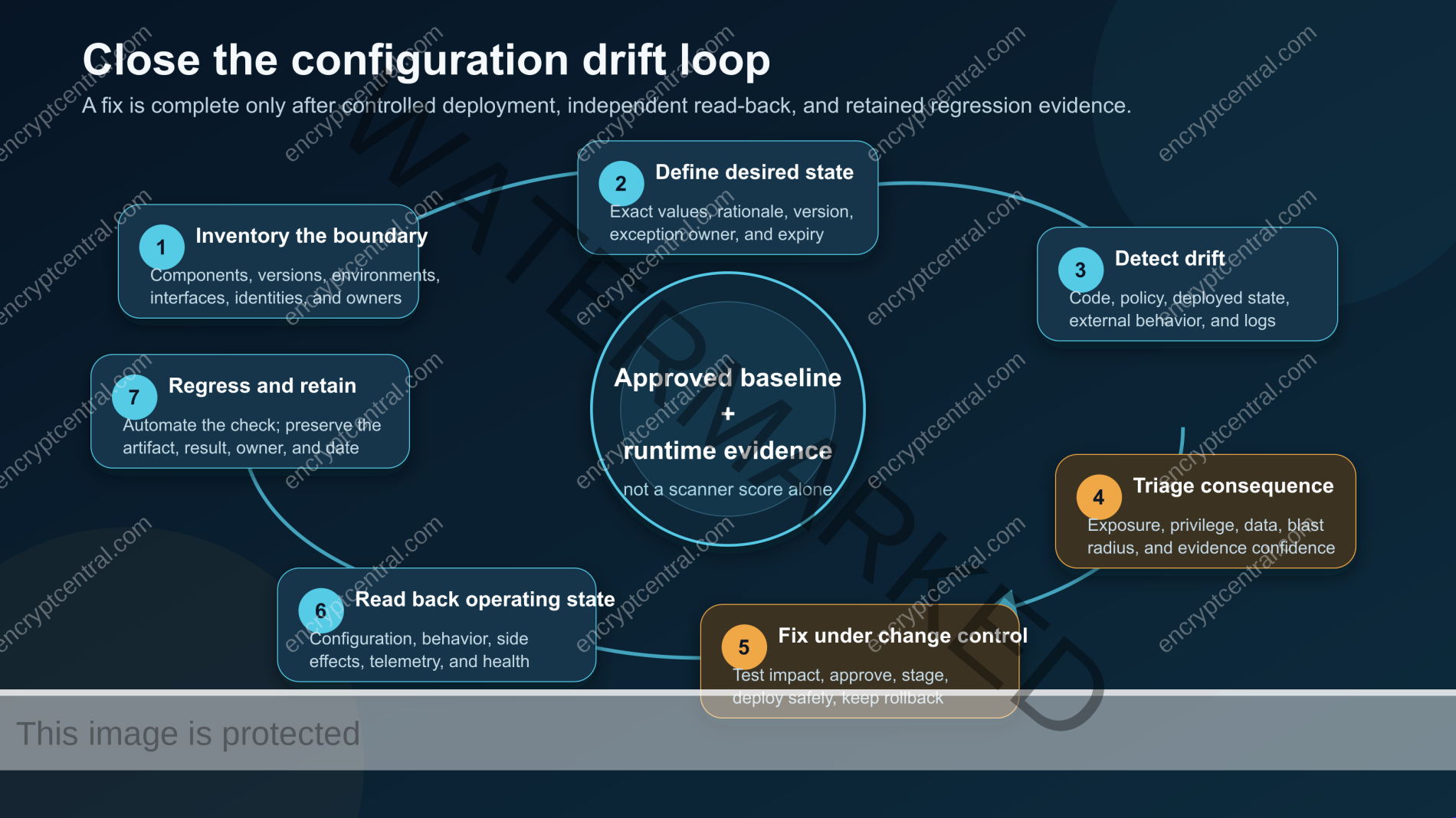Select the 'Regress and retain' heading
This screenshot has width=1456, height=818.
262,386
